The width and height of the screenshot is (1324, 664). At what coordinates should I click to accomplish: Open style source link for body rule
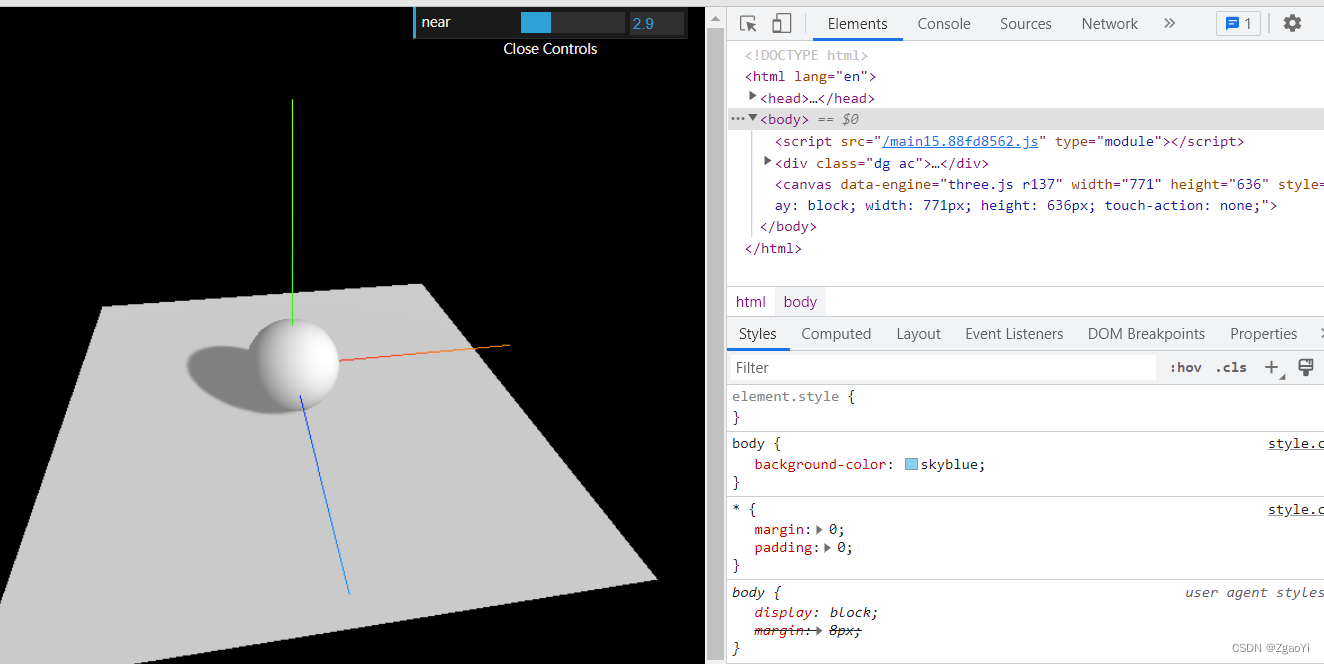click(x=1295, y=443)
